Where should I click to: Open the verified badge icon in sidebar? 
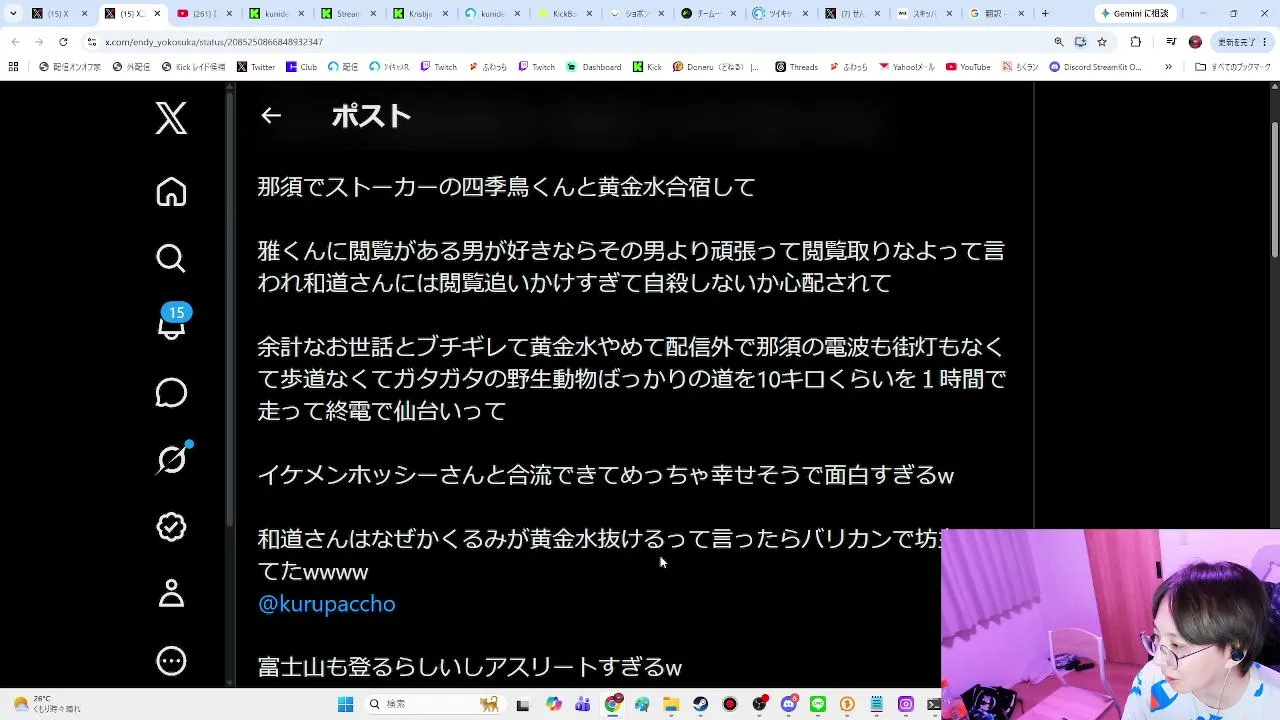(171, 526)
